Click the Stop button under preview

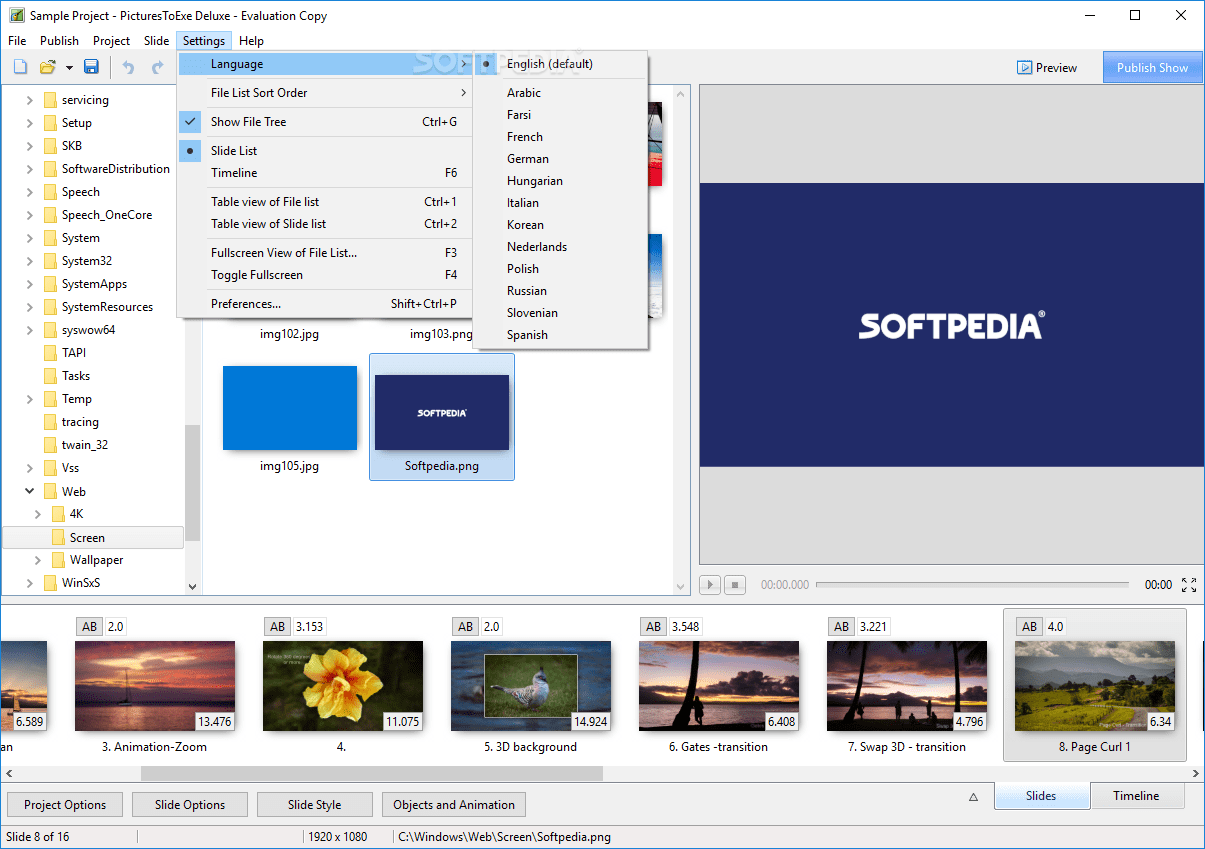[x=735, y=585]
